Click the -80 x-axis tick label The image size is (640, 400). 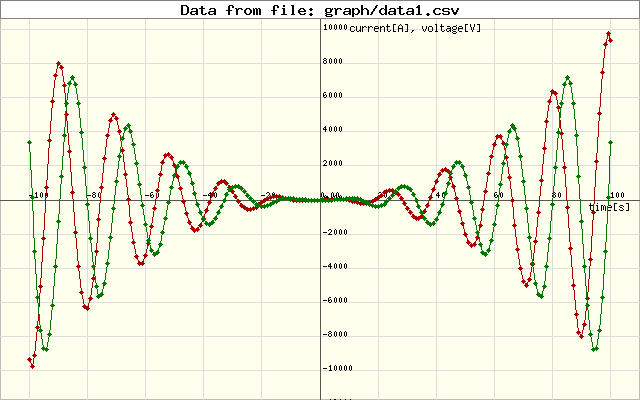point(93,195)
